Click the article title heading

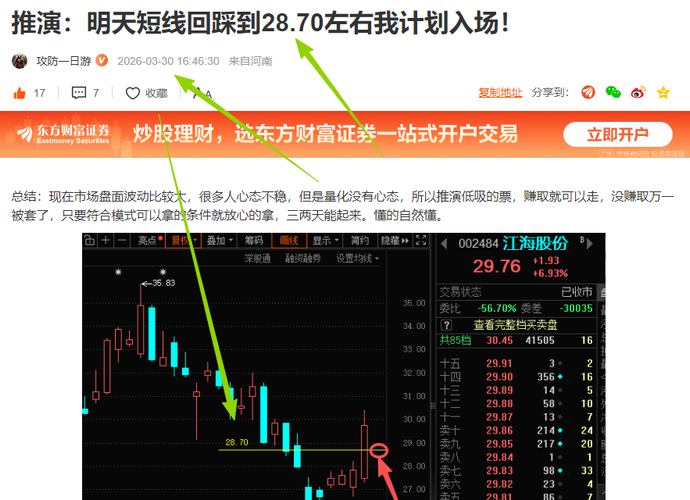coord(261,23)
